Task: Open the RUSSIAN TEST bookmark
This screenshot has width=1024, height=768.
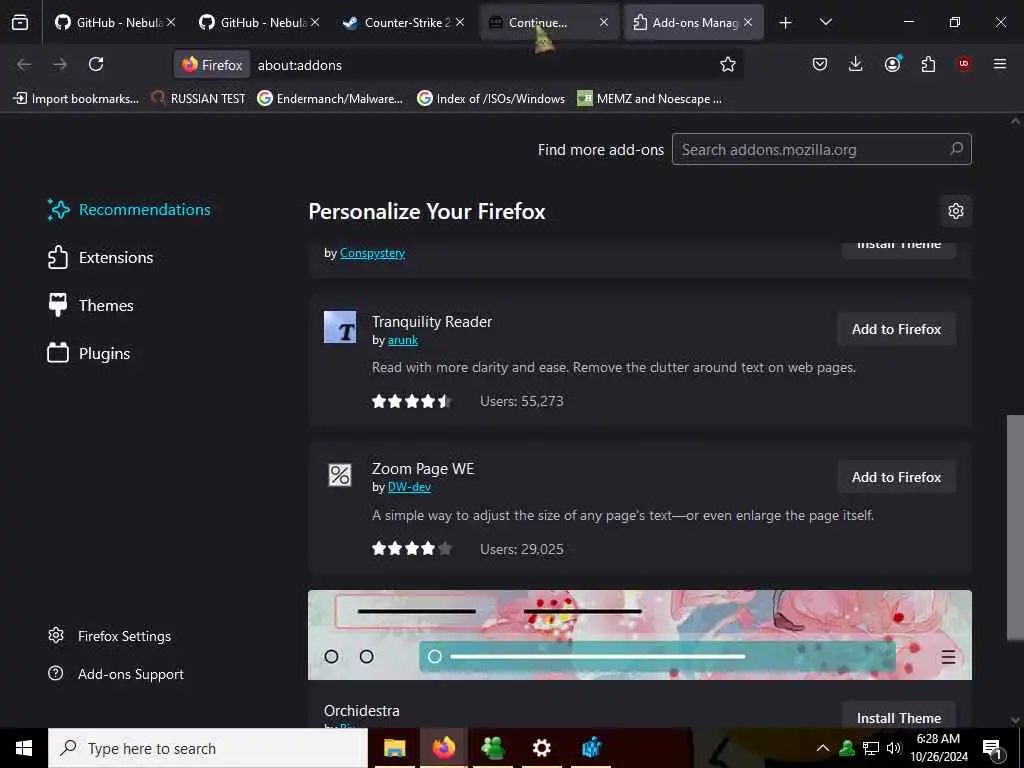Action: 199,99
